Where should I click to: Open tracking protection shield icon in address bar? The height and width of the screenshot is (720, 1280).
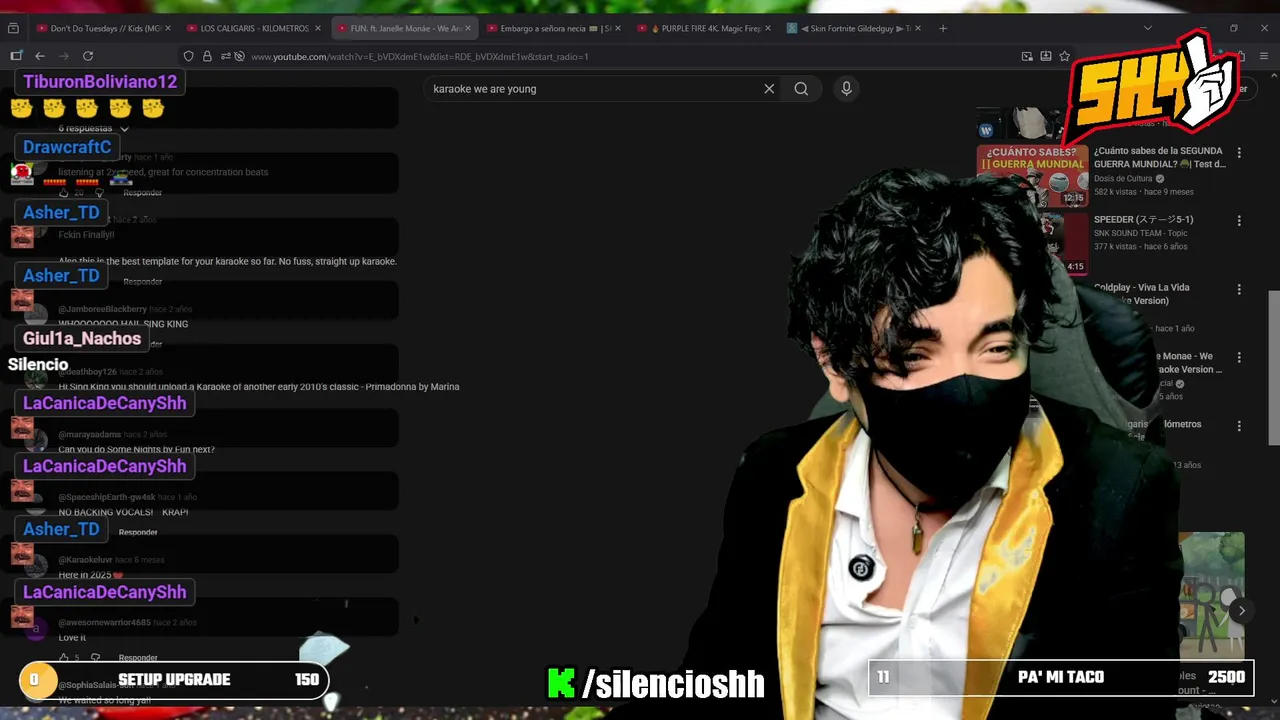click(189, 57)
